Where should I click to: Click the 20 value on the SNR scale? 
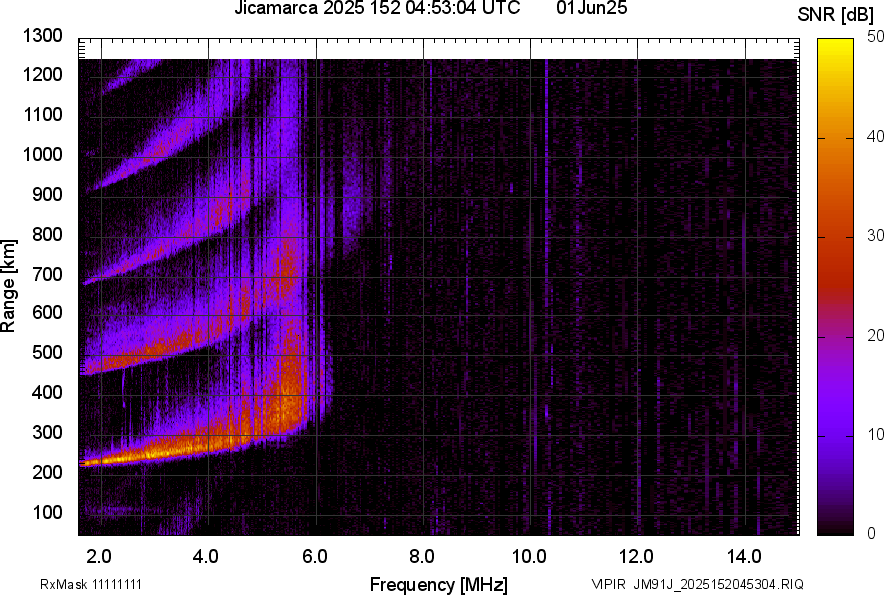[875, 335]
